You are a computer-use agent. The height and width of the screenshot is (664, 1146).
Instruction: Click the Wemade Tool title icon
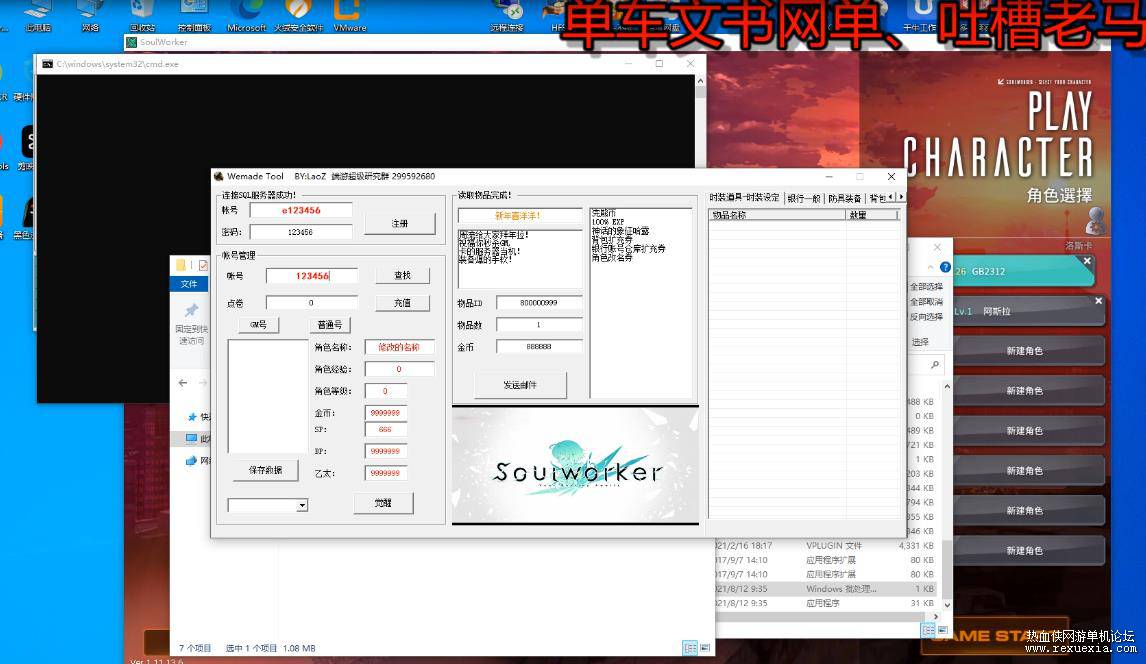[219, 176]
